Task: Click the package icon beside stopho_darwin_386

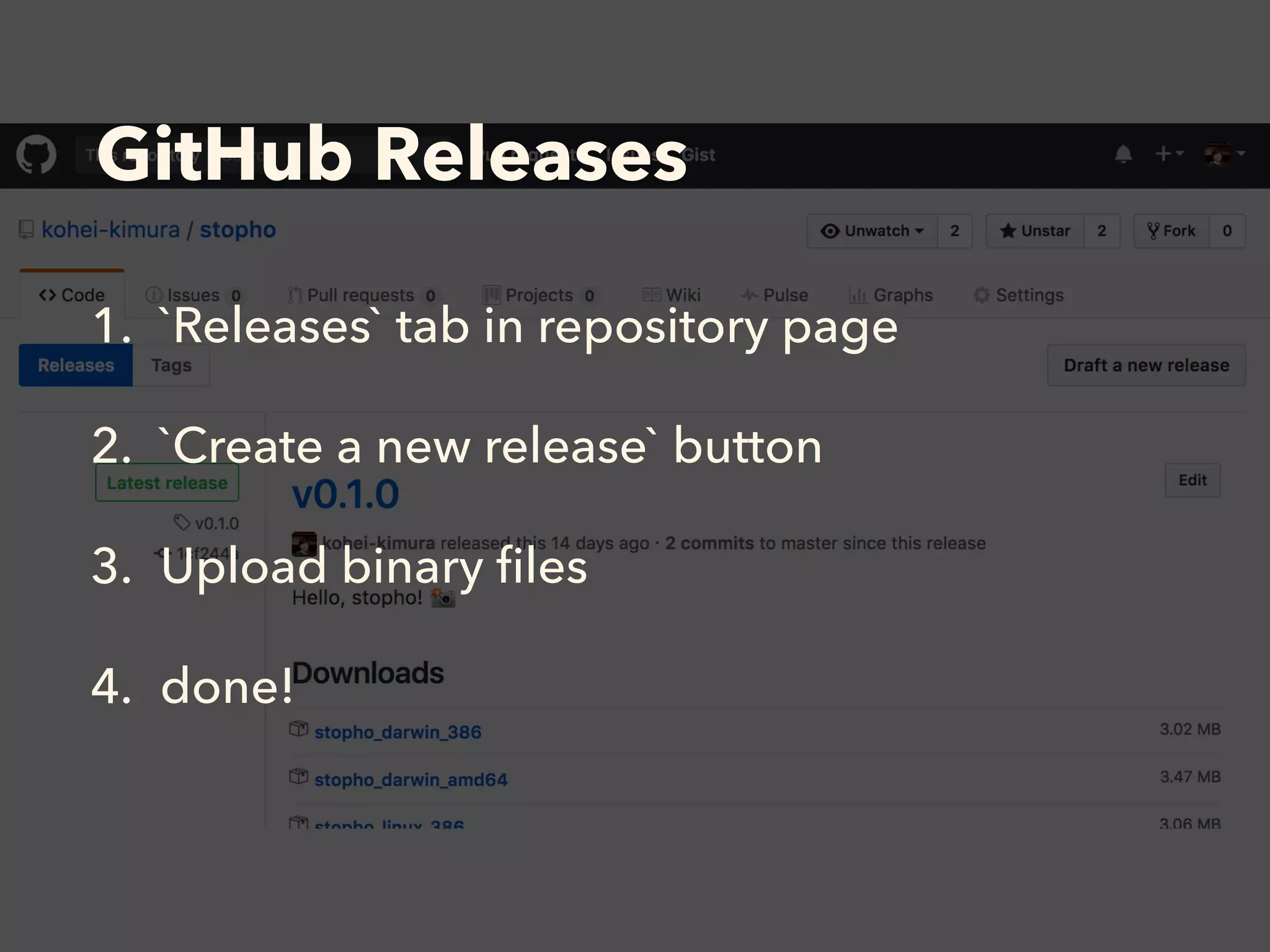Action: click(x=298, y=729)
